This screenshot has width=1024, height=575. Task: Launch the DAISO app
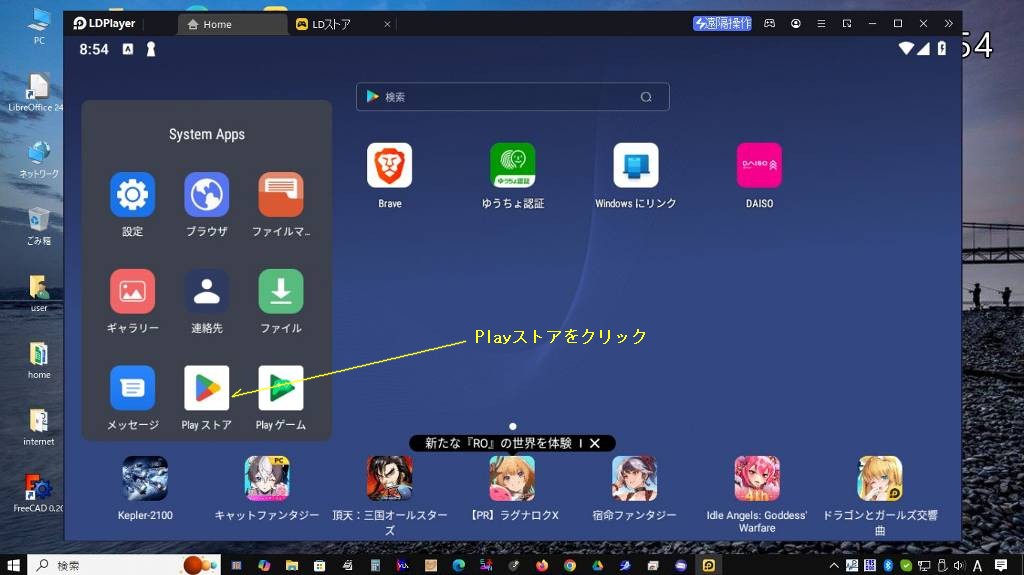(759, 165)
